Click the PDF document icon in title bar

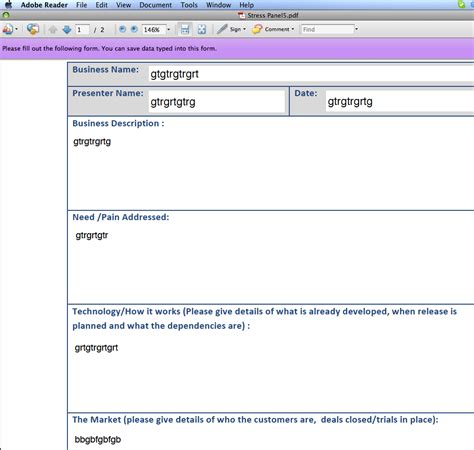click(x=241, y=15)
